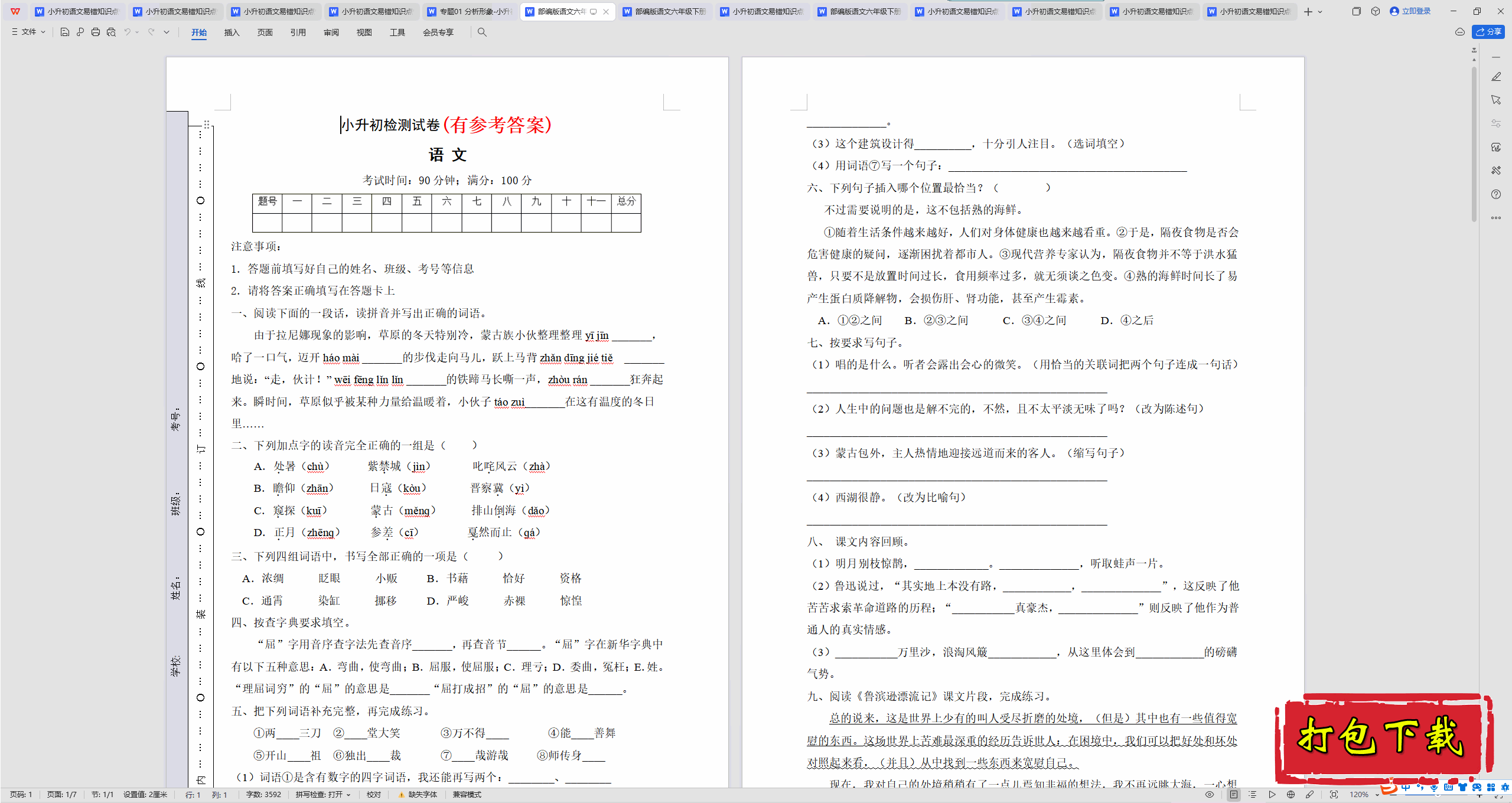Click the cube app-center icon
This screenshot has height=803, width=1512.
(1376, 11)
